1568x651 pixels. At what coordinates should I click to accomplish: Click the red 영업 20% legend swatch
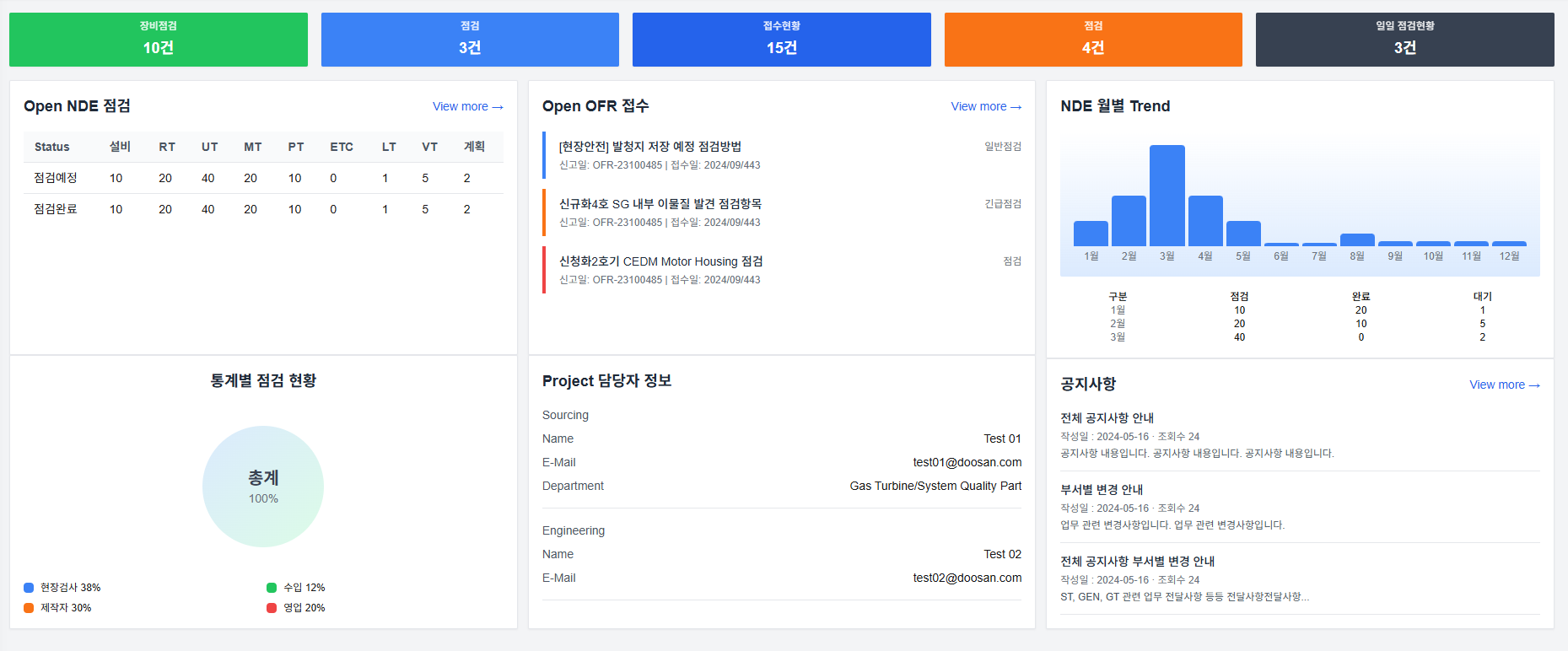(272, 608)
